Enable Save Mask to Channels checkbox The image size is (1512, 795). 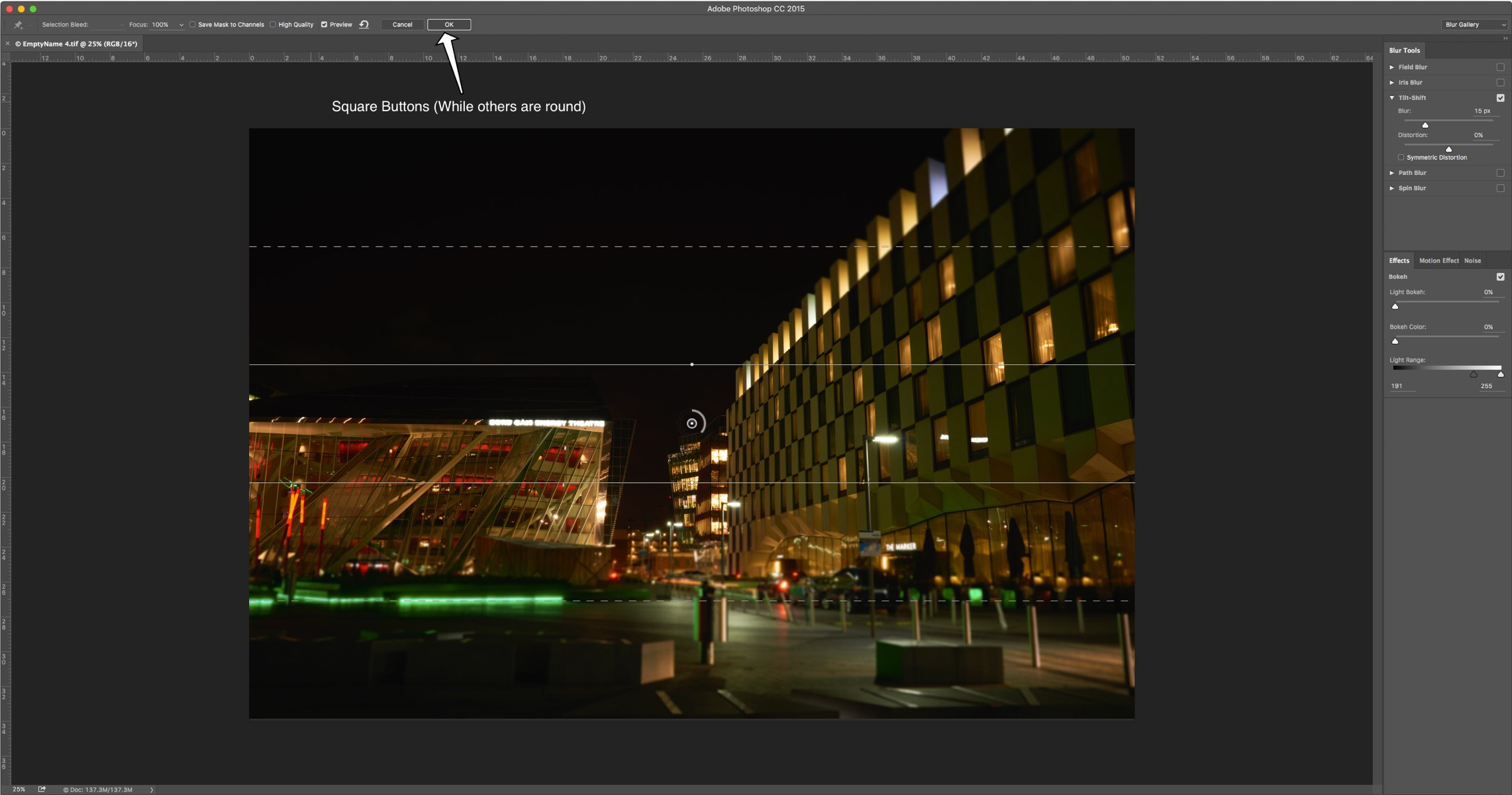[193, 25]
